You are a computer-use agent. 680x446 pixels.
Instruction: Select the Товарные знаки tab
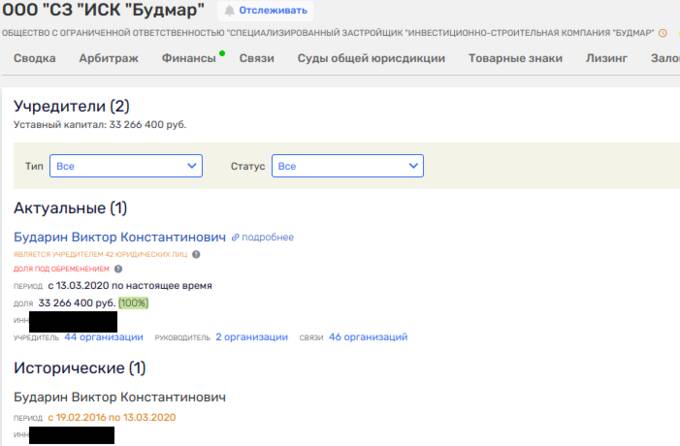pos(515,58)
